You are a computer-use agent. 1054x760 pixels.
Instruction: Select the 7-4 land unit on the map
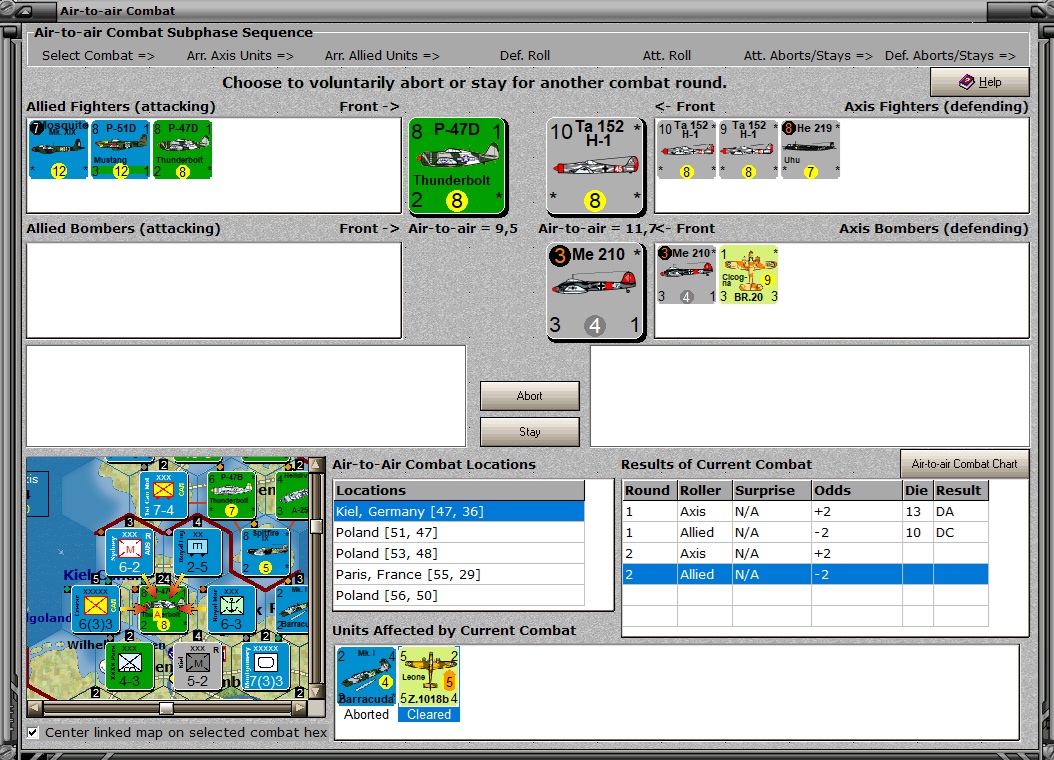[x=163, y=495]
